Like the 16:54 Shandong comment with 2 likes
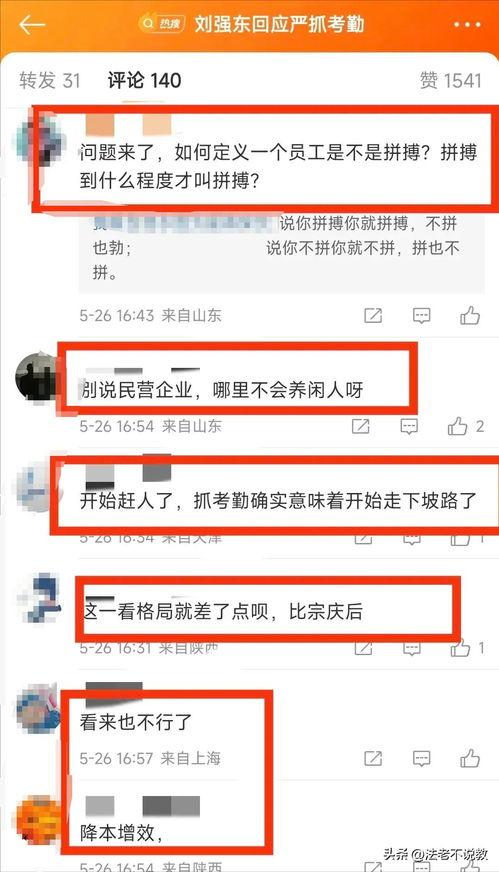 458,427
